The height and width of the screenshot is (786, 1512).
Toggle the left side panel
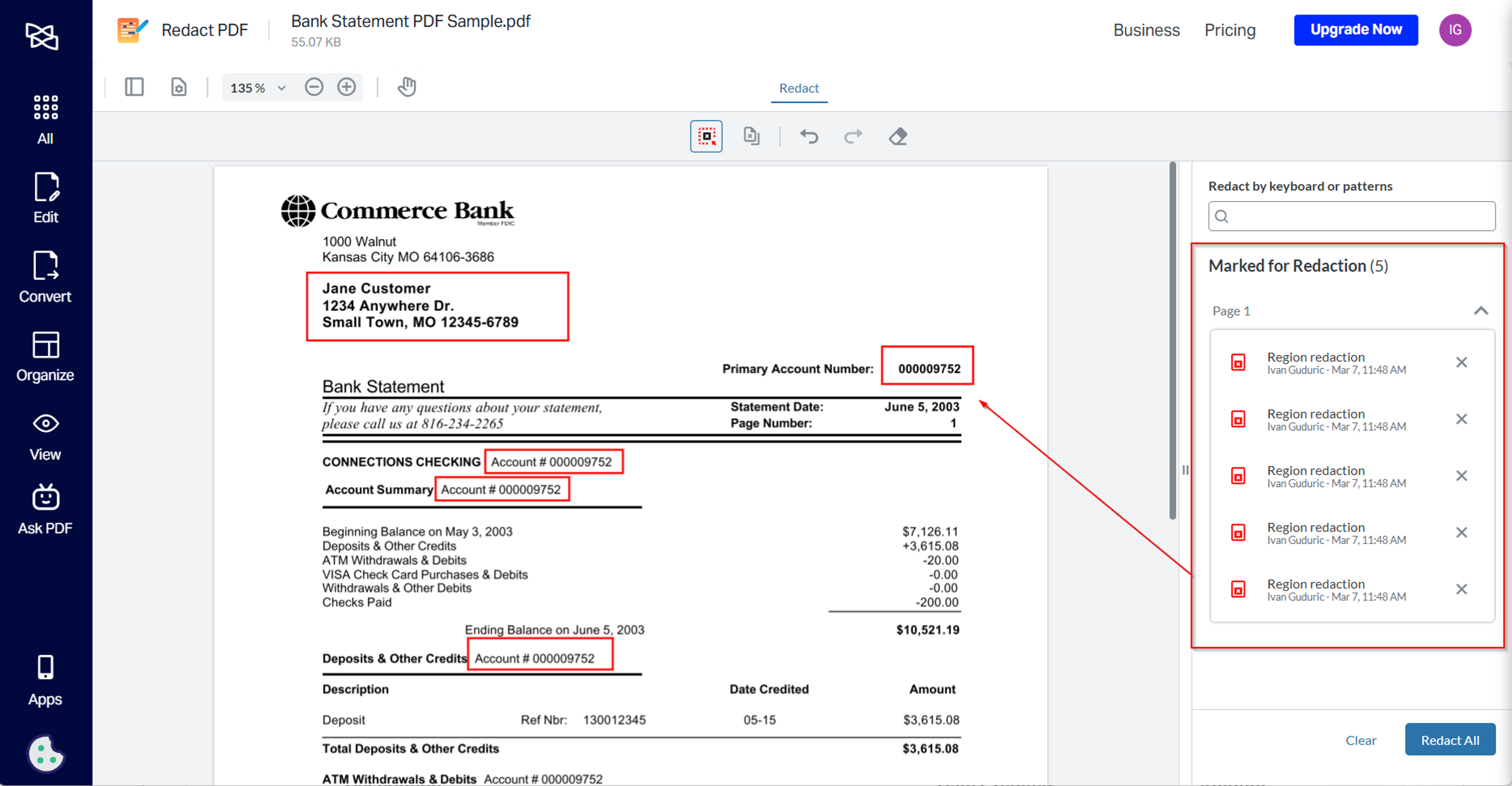tap(134, 87)
